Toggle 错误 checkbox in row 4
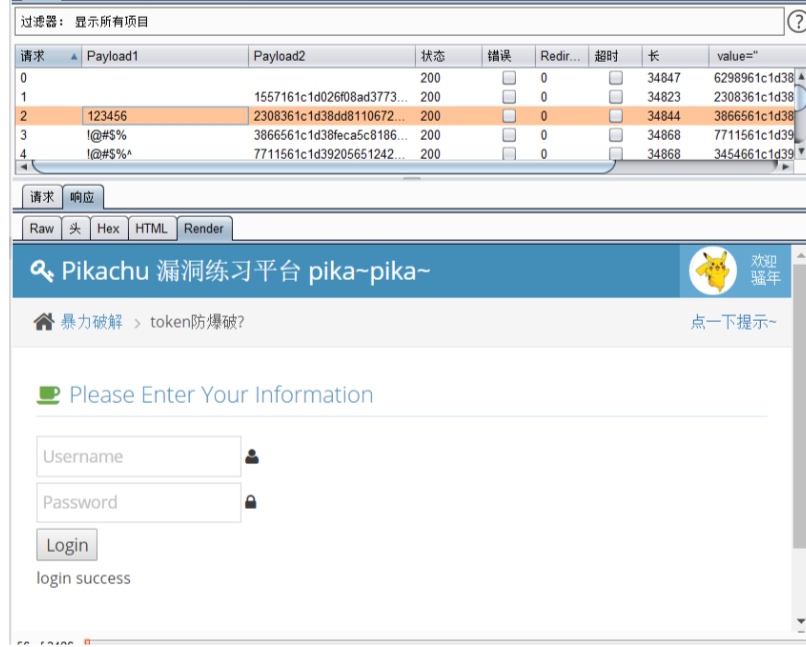This screenshot has height=647, width=806. tap(509, 153)
